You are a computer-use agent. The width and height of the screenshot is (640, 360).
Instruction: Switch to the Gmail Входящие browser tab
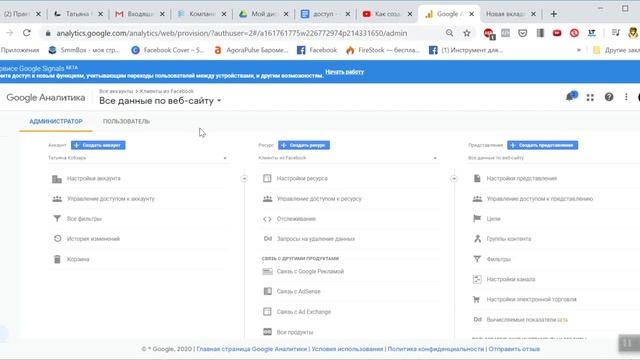click(x=139, y=14)
